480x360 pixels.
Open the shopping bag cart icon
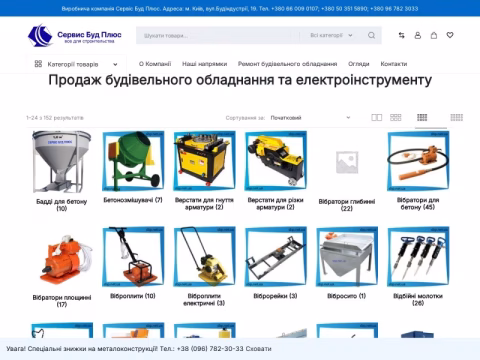click(434, 35)
